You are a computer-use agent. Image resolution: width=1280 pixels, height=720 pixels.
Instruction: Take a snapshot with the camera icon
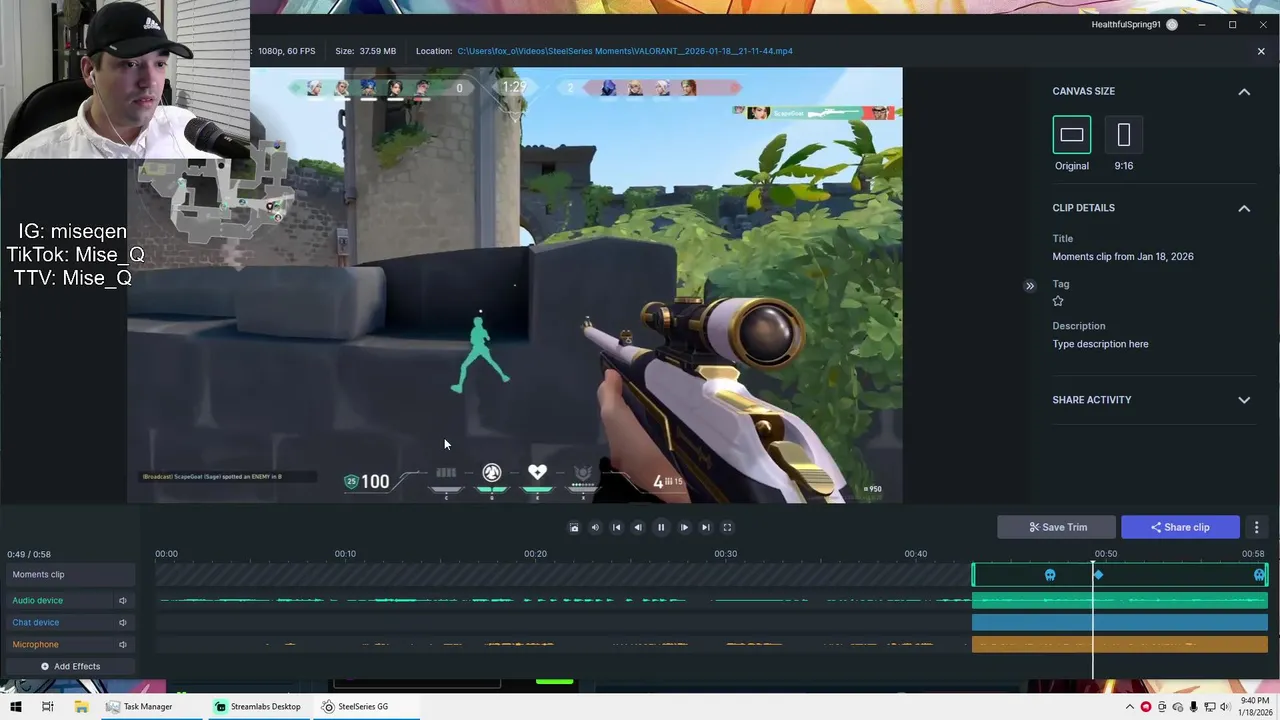click(574, 527)
